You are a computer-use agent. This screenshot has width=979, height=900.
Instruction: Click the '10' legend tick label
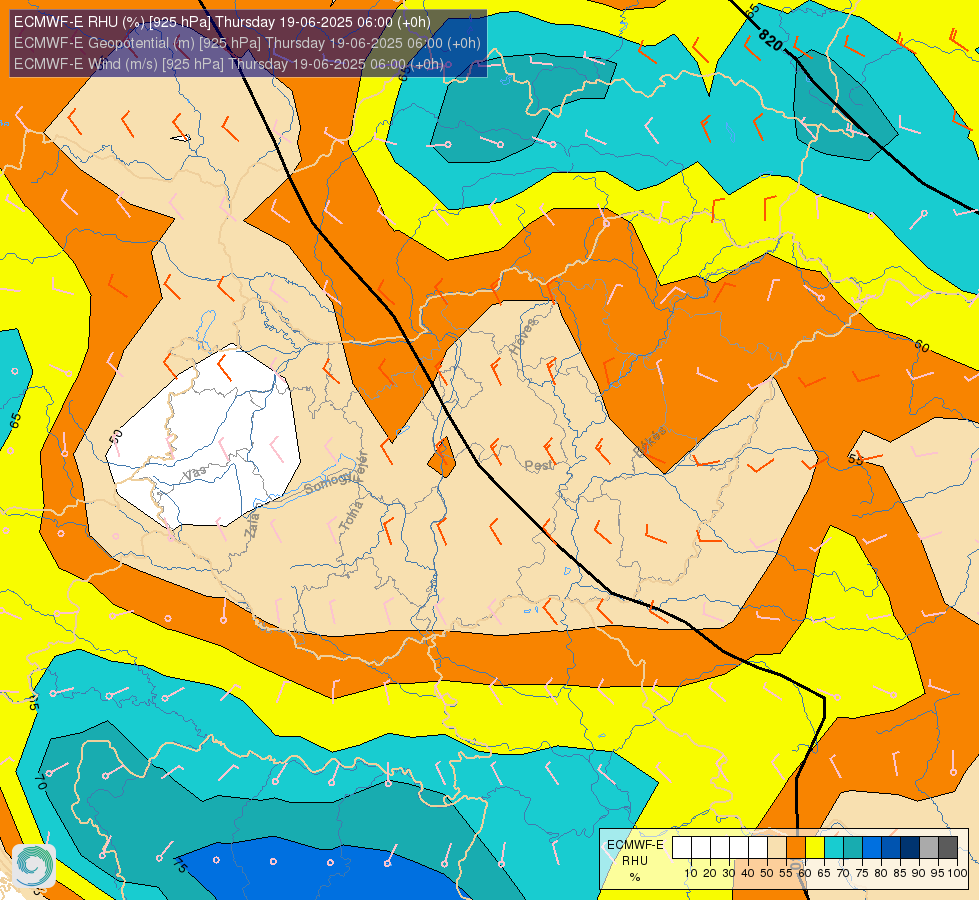coord(691,873)
